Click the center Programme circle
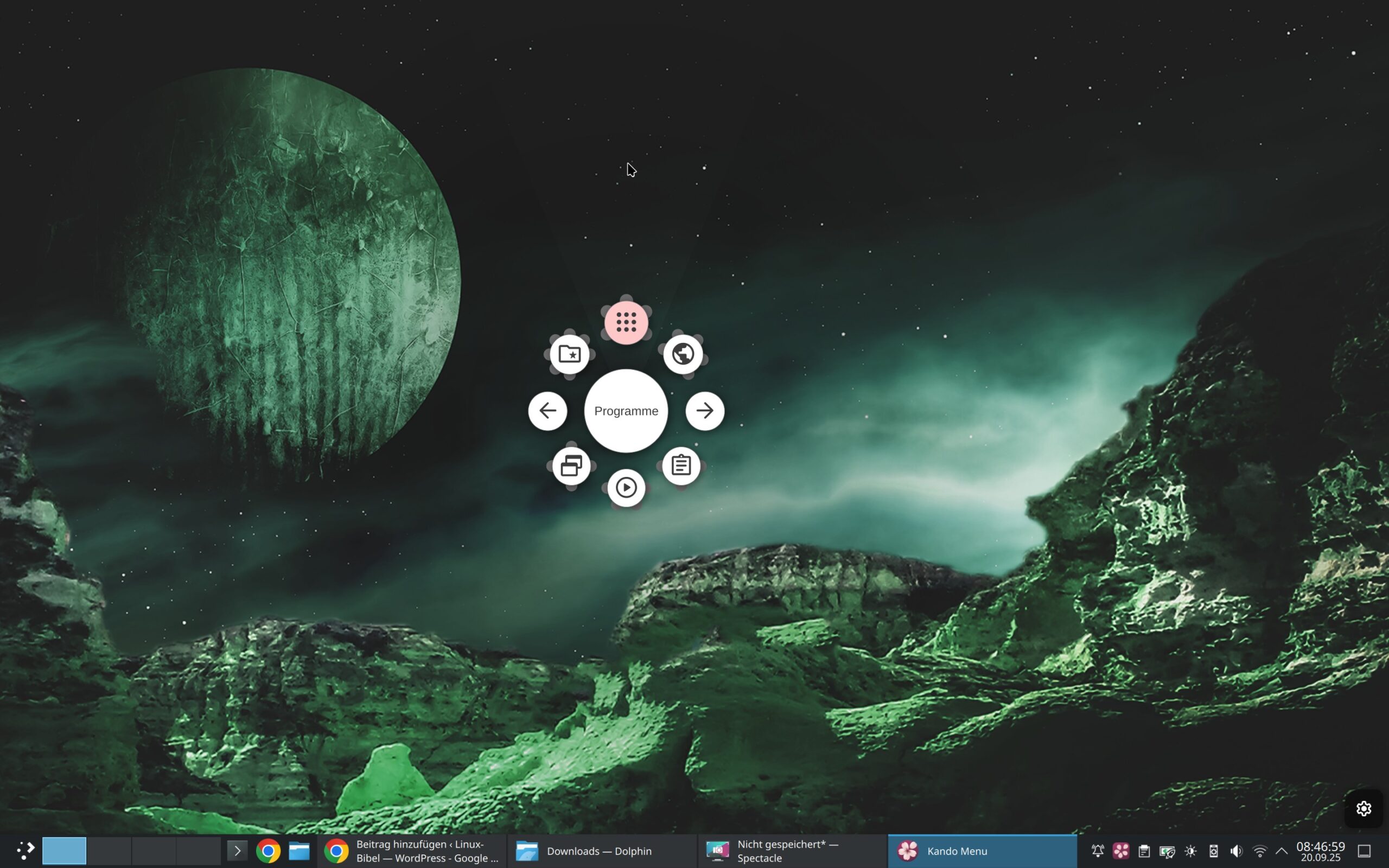The width and height of the screenshot is (1389, 868). click(626, 411)
